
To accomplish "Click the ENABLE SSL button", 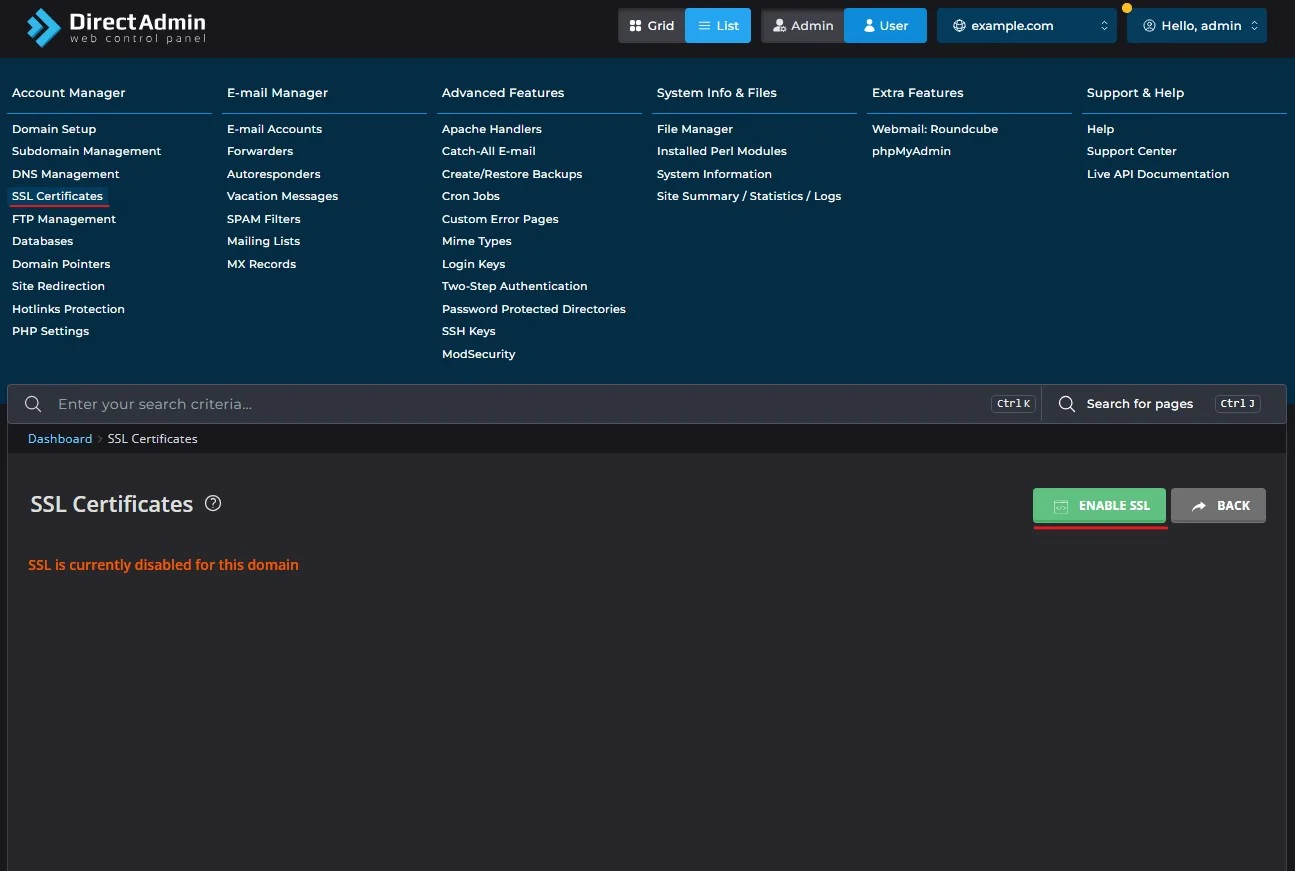I will pos(1099,506).
